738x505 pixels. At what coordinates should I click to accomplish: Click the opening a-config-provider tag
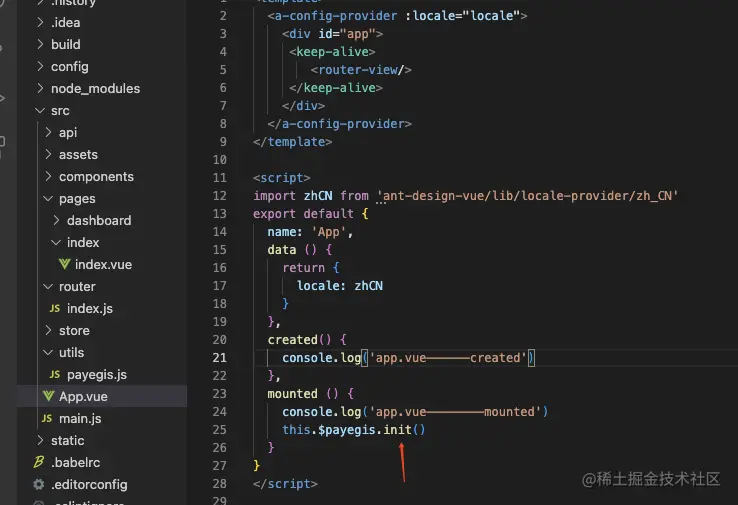coord(397,16)
